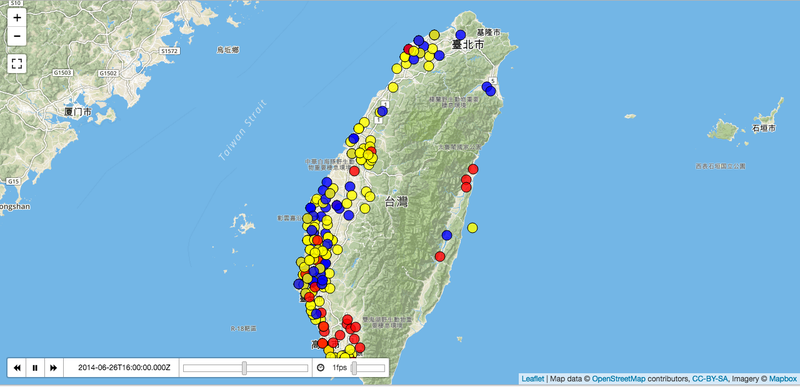This screenshot has height=387, width=800.
Task: Toggle fullscreen map view
Action: tap(17, 64)
